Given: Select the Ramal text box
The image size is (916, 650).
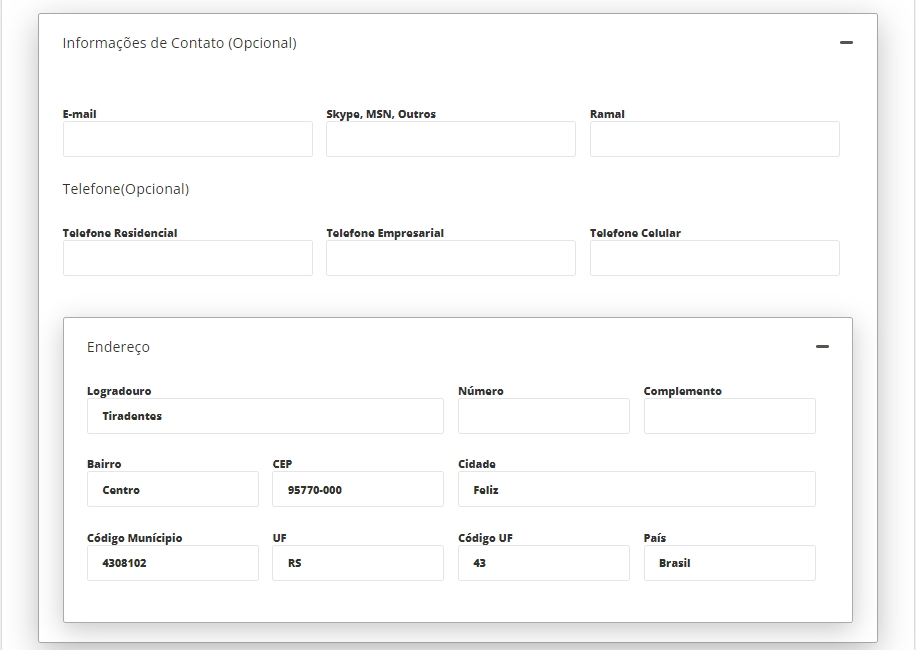Looking at the screenshot, I should click(x=714, y=140).
